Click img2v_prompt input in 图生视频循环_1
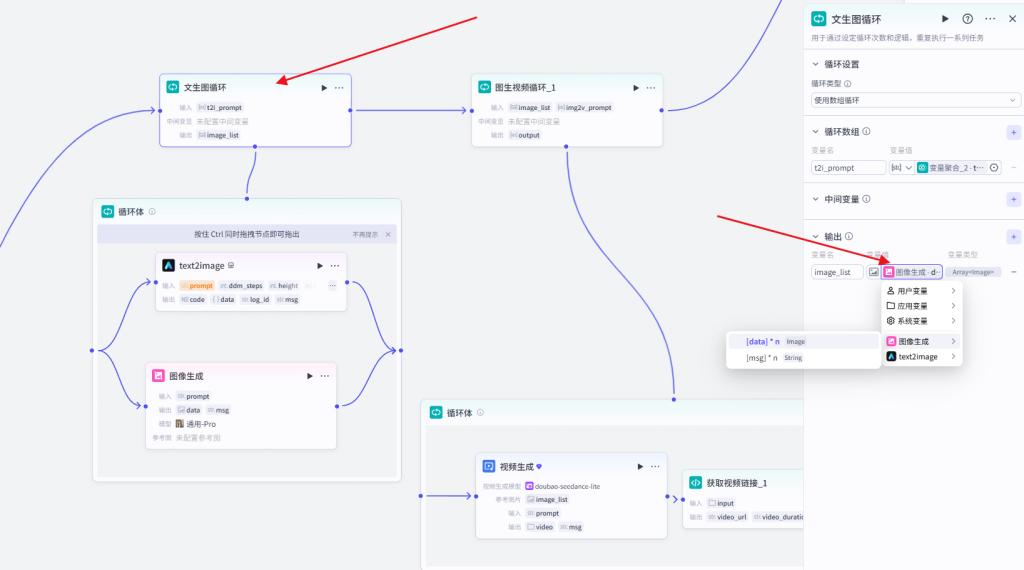The width and height of the screenshot is (1024, 570). [x=584, y=107]
